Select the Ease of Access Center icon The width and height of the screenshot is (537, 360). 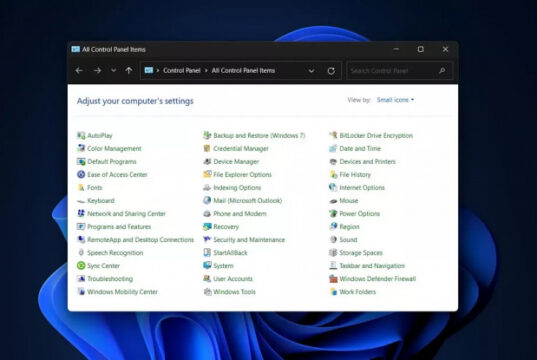tap(81, 174)
